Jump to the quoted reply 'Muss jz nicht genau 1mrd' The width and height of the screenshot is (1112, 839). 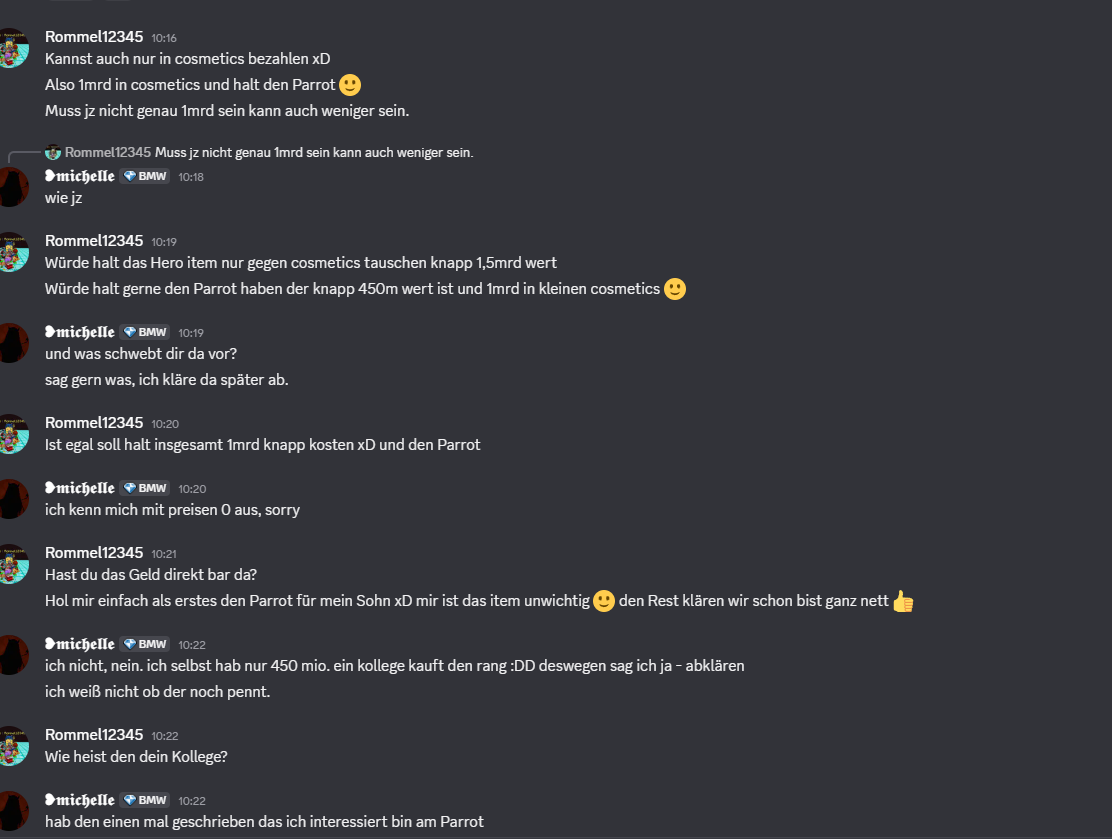[314, 152]
